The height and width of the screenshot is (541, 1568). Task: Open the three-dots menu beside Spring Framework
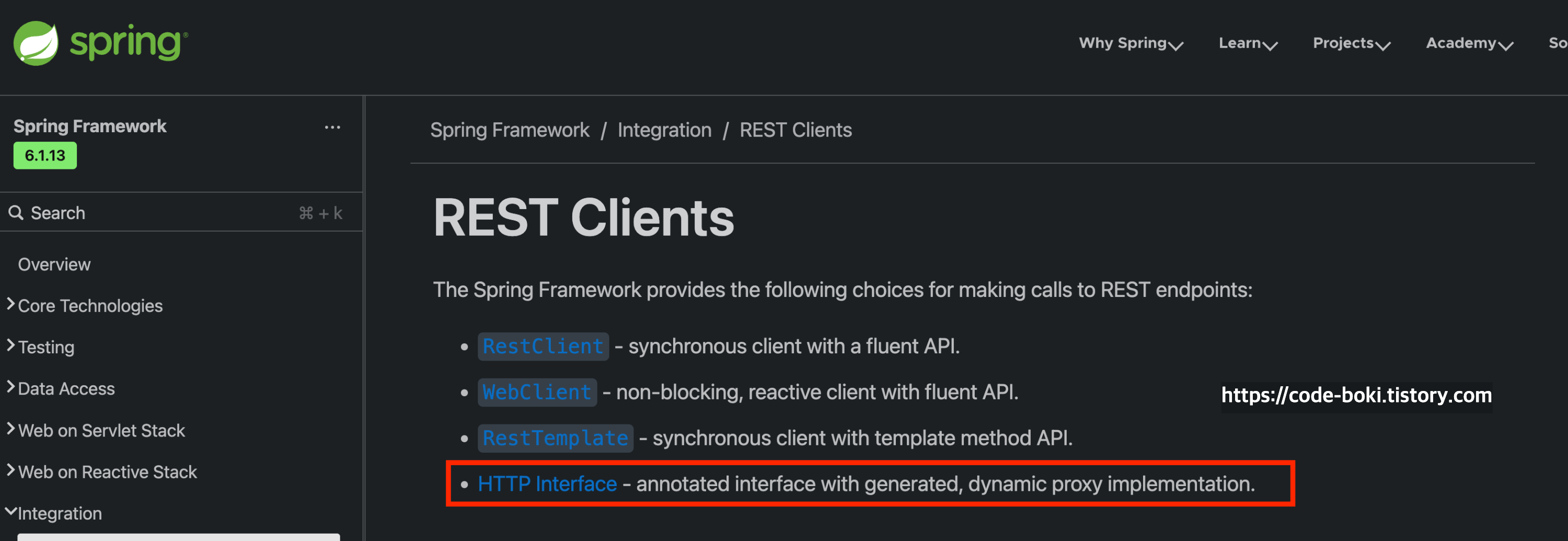pyautogui.click(x=332, y=127)
